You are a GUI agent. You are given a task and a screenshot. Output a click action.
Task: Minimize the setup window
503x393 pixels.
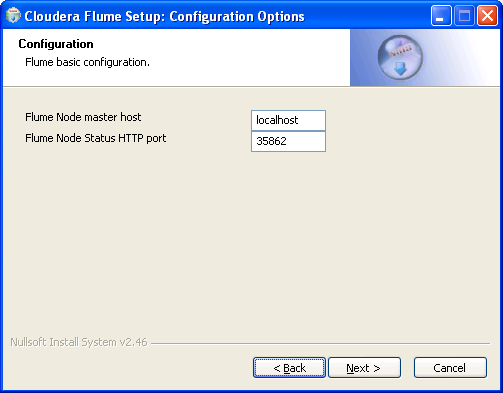click(x=441, y=16)
